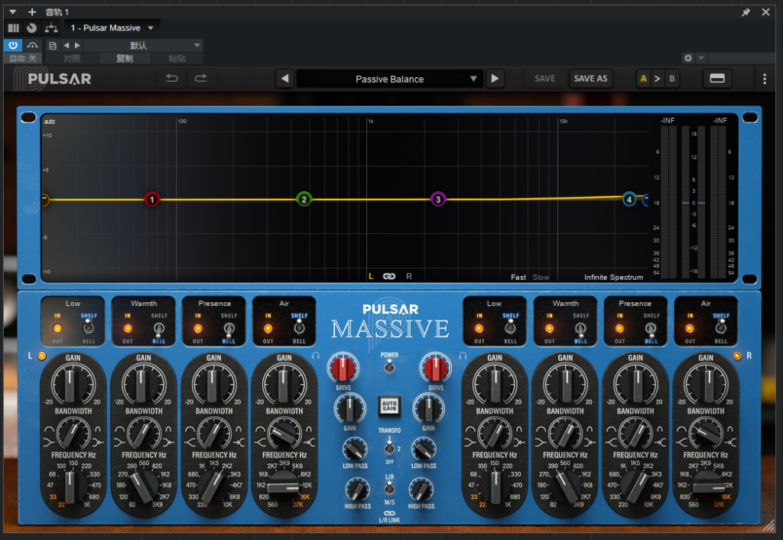Toggle the resize view icon in toolbar
The width and height of the screenshot is (783, 540).
click(x=717, y=79)
